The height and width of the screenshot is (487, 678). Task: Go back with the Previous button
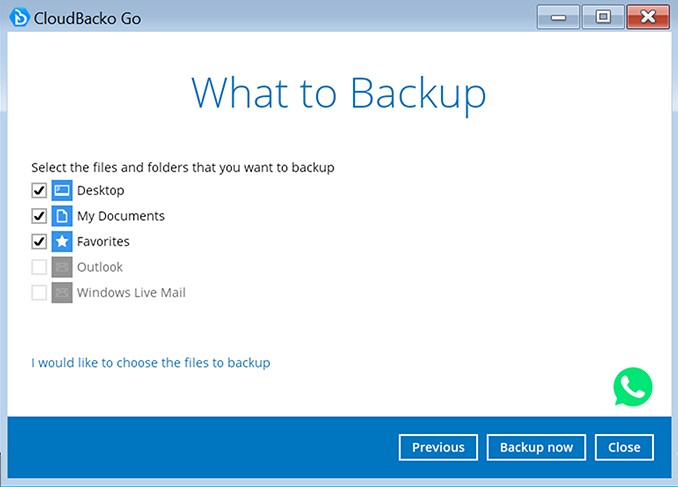pyautogui.click(x=438, y=447)
